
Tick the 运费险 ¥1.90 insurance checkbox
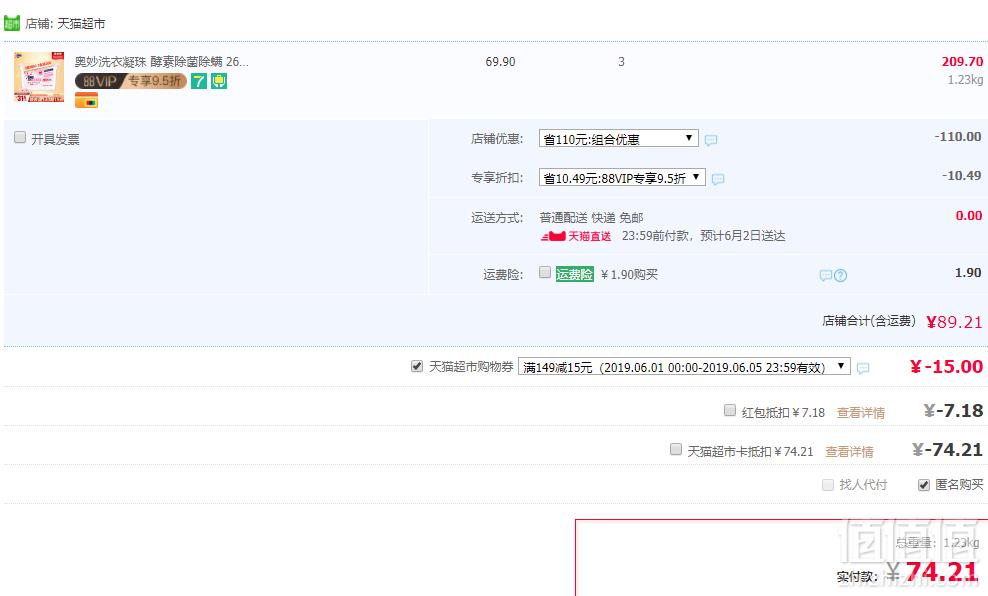coord(545,272)
